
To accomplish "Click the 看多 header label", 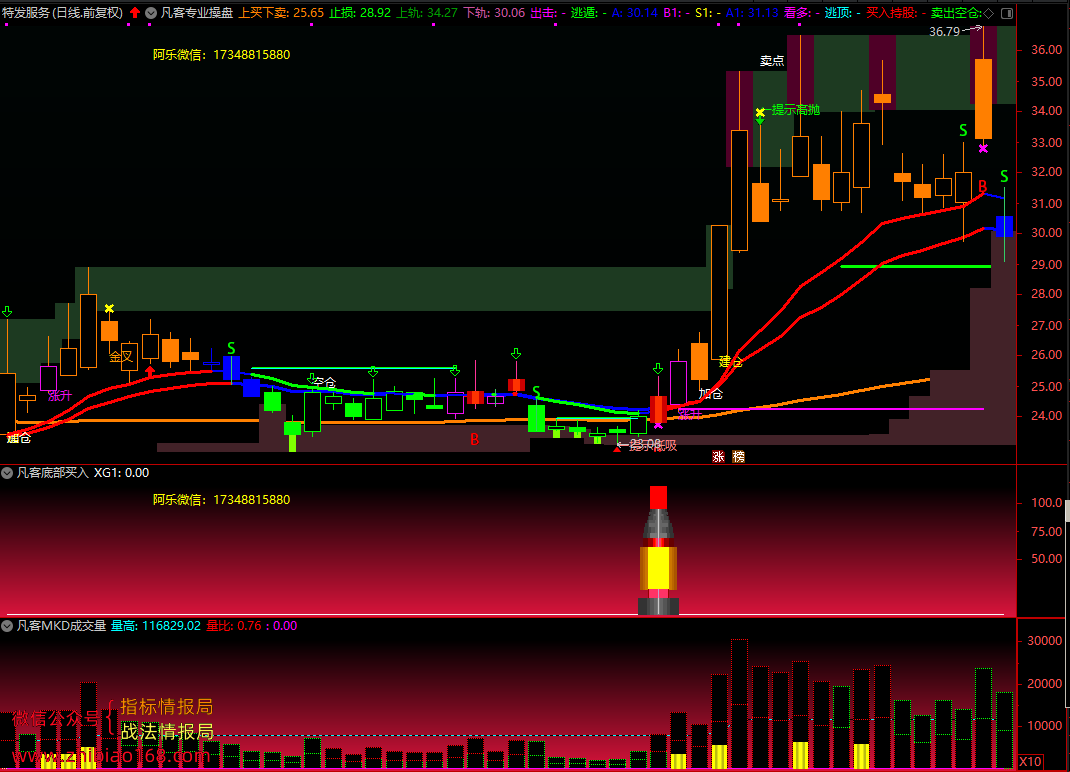I will pos(796,12).
